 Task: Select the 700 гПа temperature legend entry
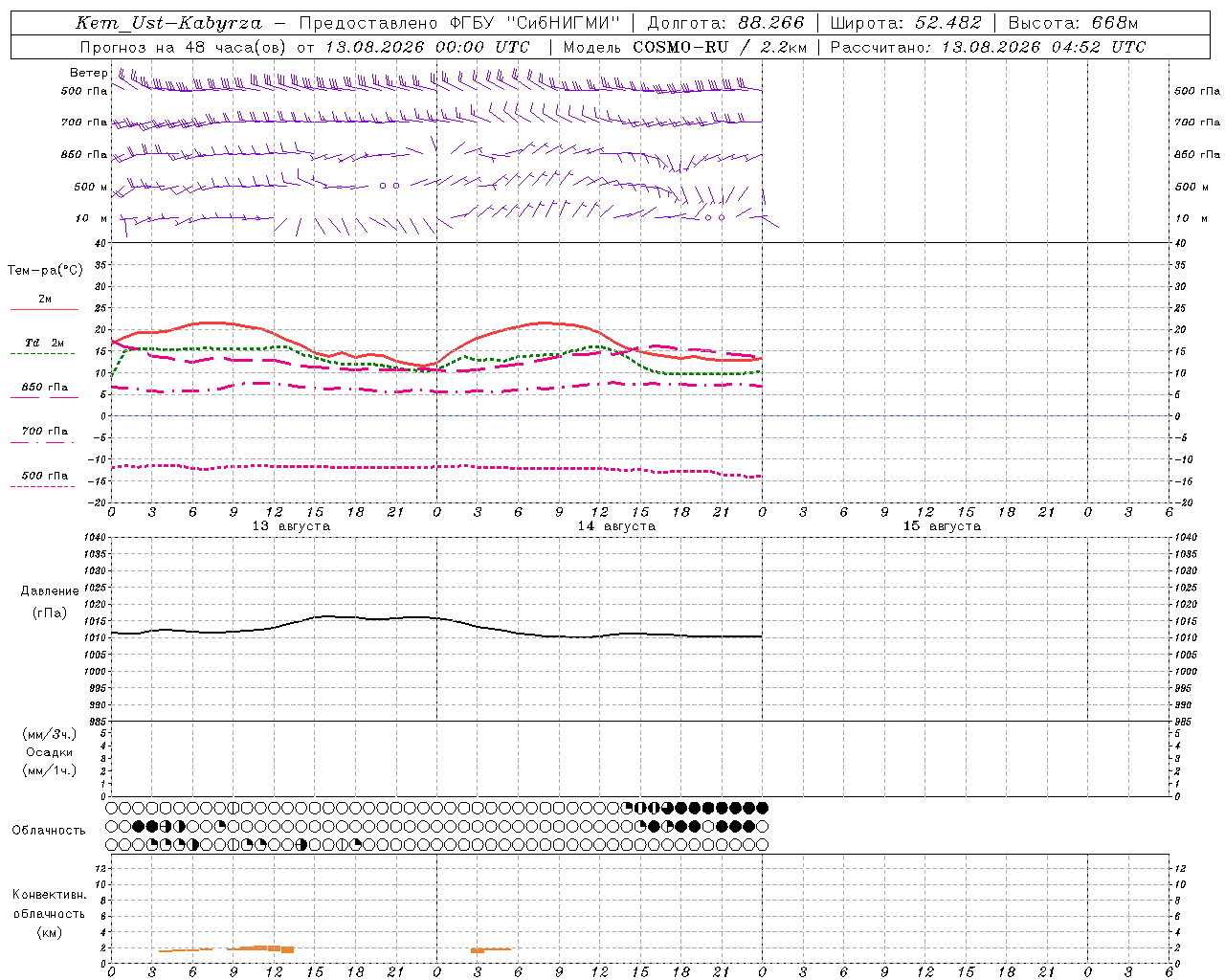(x=44, y=435)
